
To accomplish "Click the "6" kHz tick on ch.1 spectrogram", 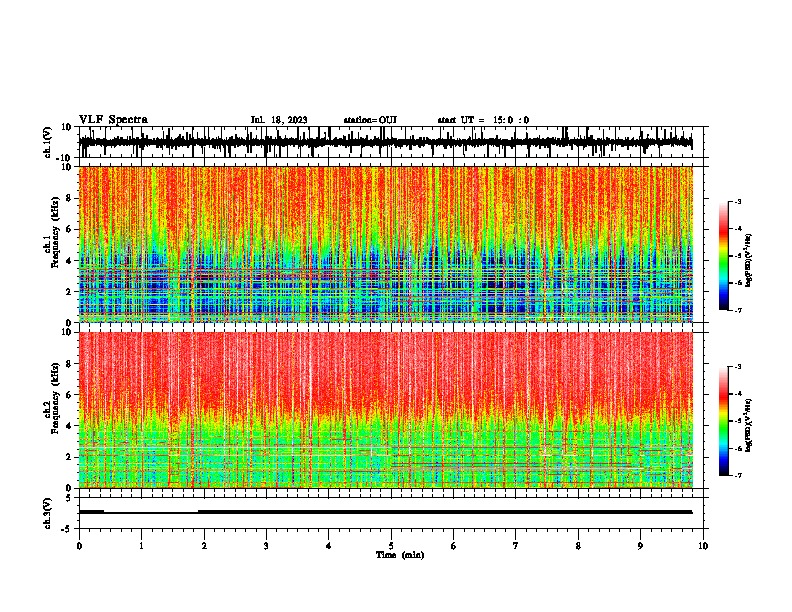I will pyautogui.click(x=70, y=229).
